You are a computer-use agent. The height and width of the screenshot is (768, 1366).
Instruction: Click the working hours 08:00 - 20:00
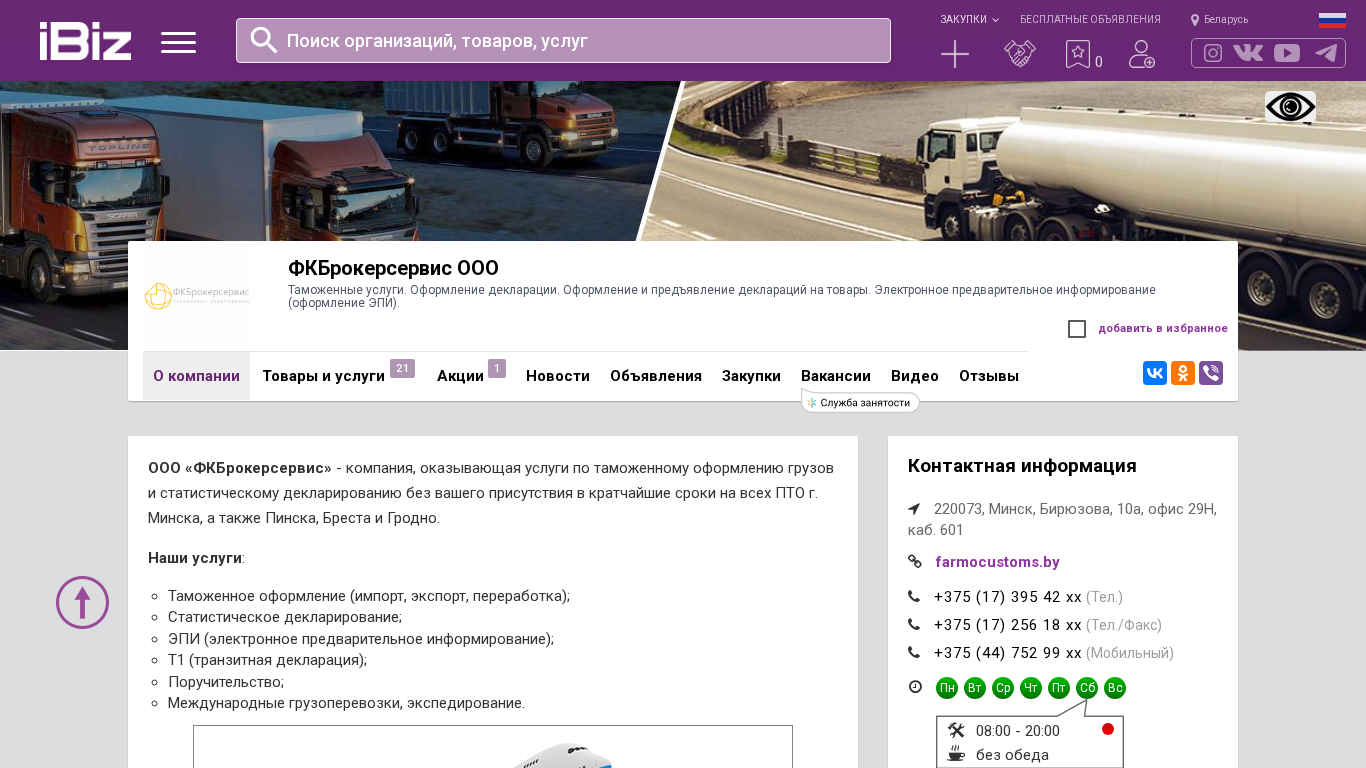[1018, 731]
